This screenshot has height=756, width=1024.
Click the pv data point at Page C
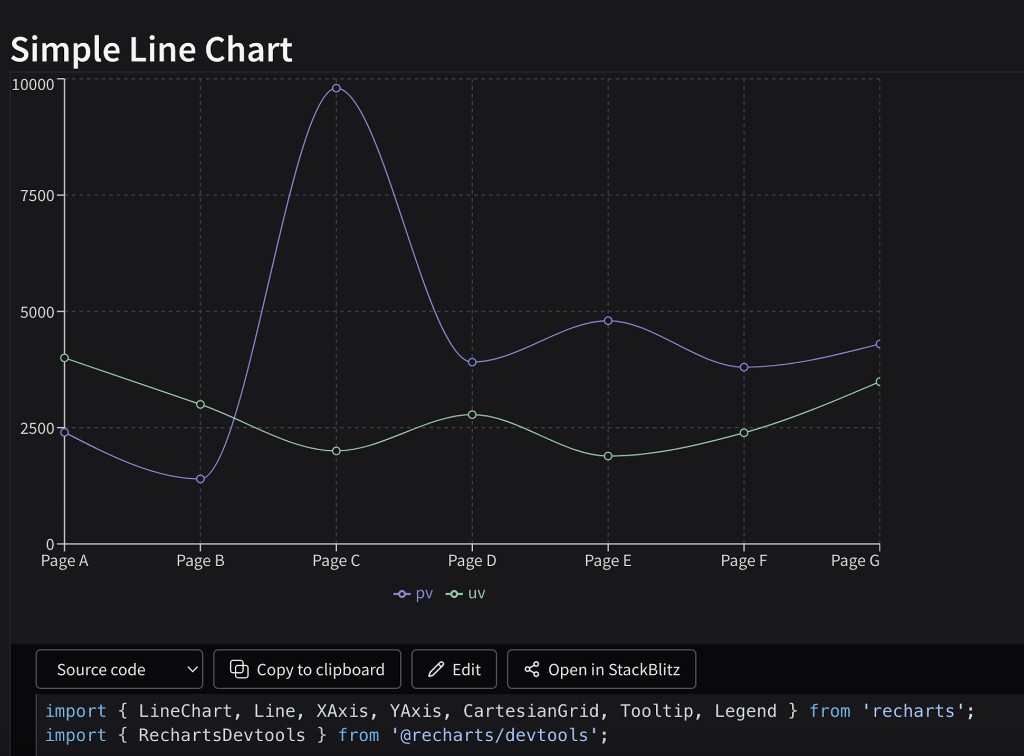[x=336, y=88]
